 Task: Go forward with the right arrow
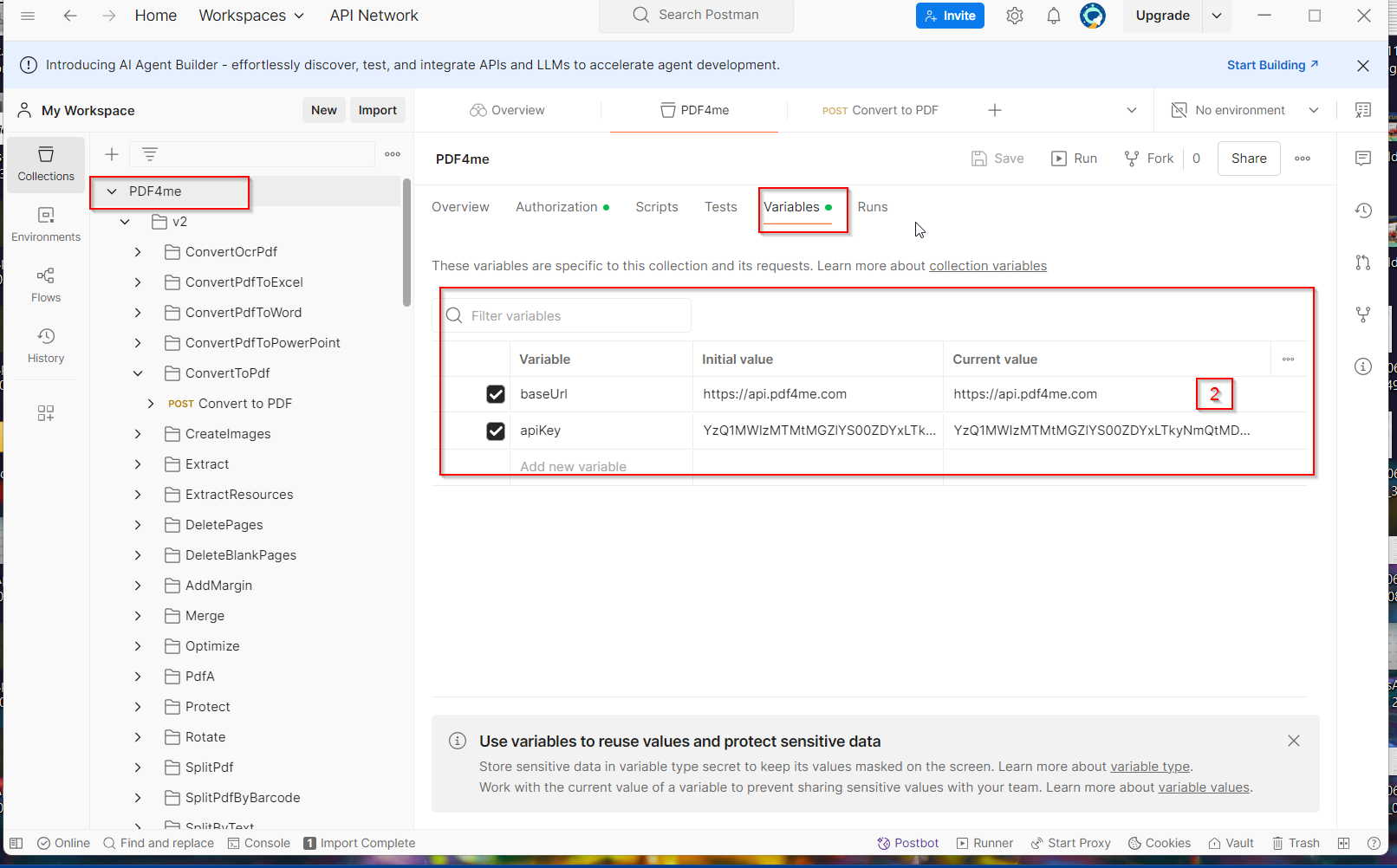108,16
